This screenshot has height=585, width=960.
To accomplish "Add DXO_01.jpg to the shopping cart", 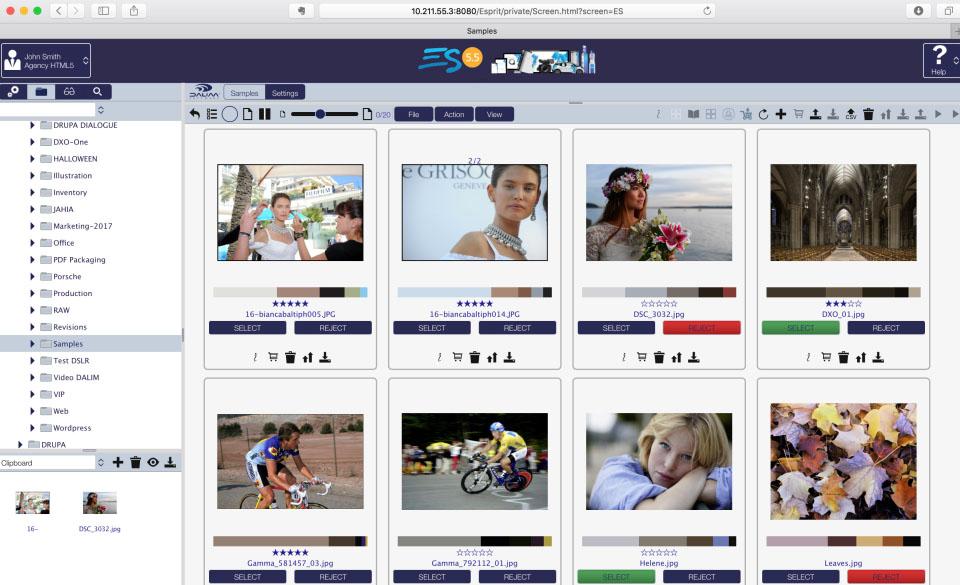I will coord(827,357).
